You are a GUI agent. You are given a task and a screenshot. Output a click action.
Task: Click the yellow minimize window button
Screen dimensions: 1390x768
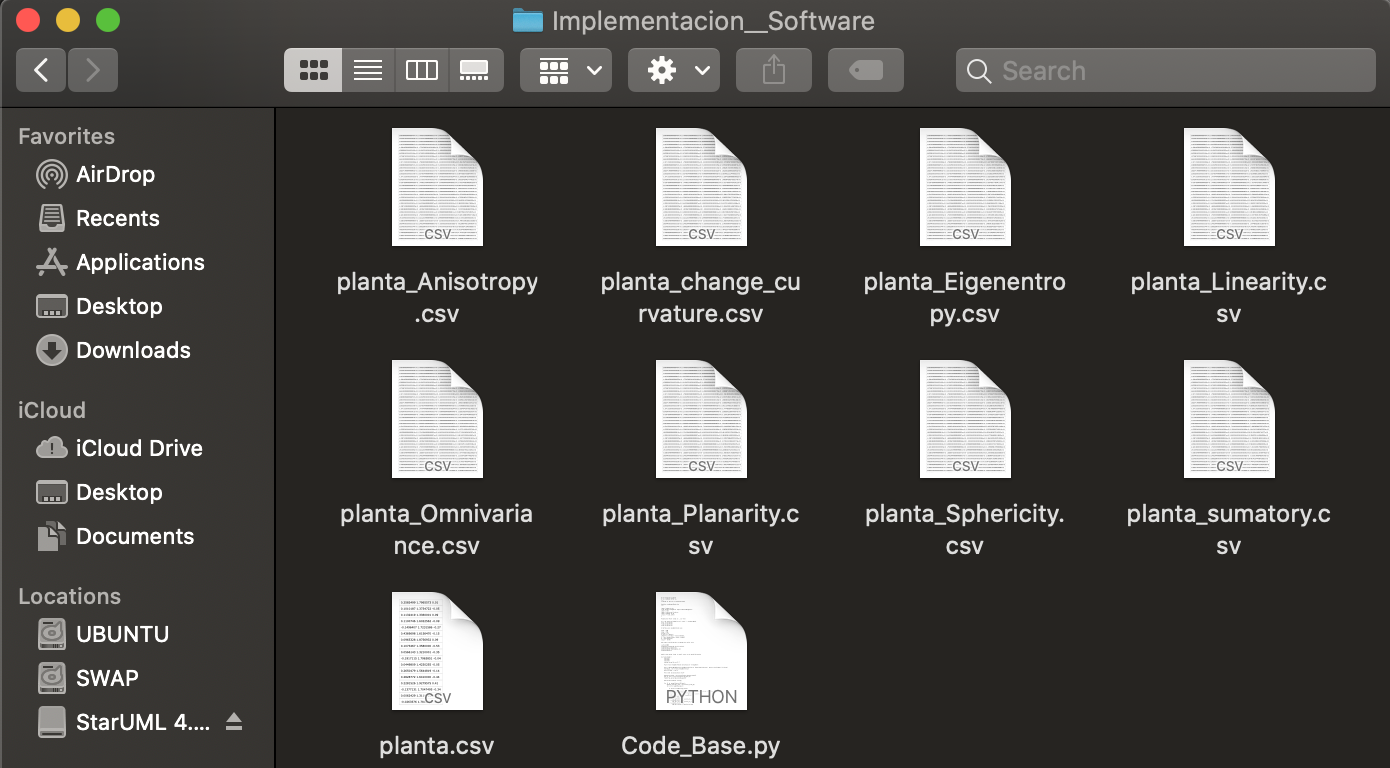click(67, 20)
